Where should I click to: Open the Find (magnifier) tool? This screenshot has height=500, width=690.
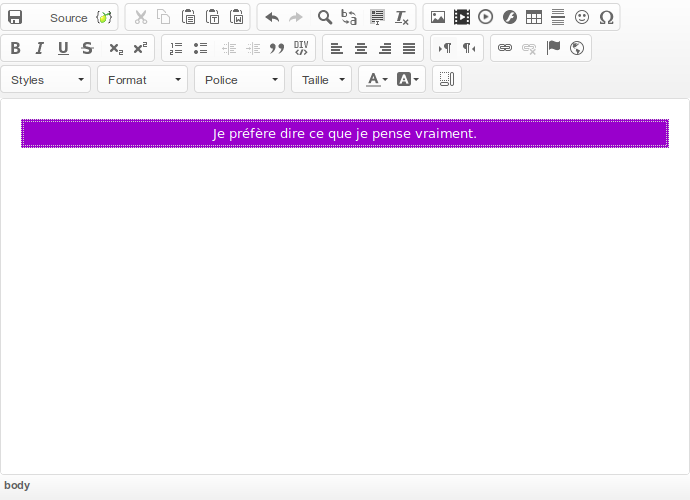pos(324,17)
